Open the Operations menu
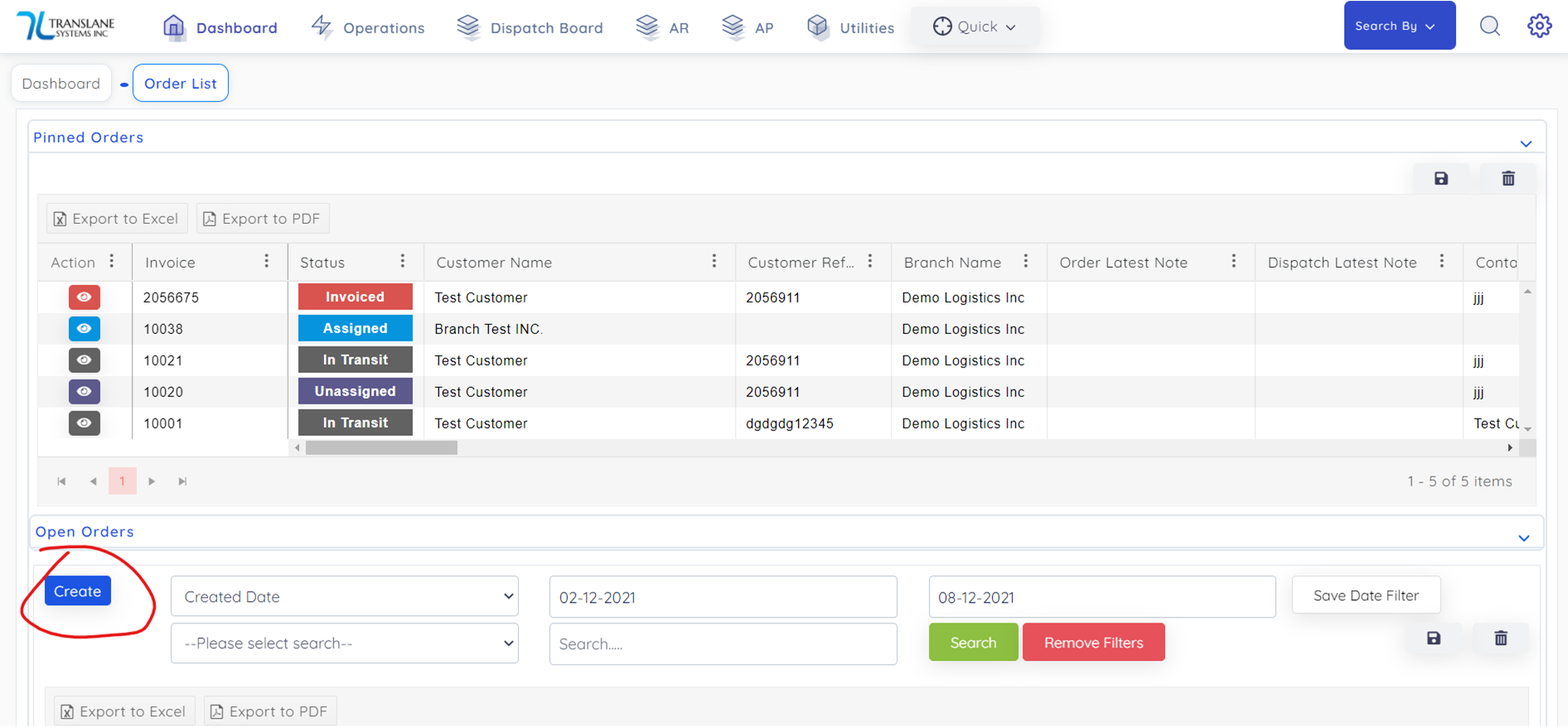1568x727 pixels. pyautogui.click(x=368, y=27)
